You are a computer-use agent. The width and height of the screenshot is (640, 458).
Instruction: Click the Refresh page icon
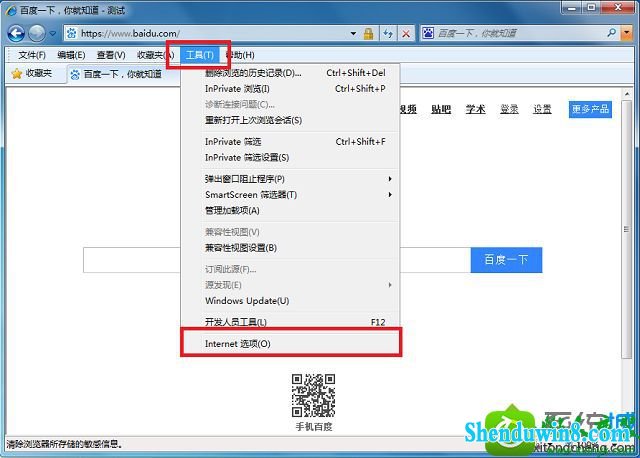click(x=388, y=33)
